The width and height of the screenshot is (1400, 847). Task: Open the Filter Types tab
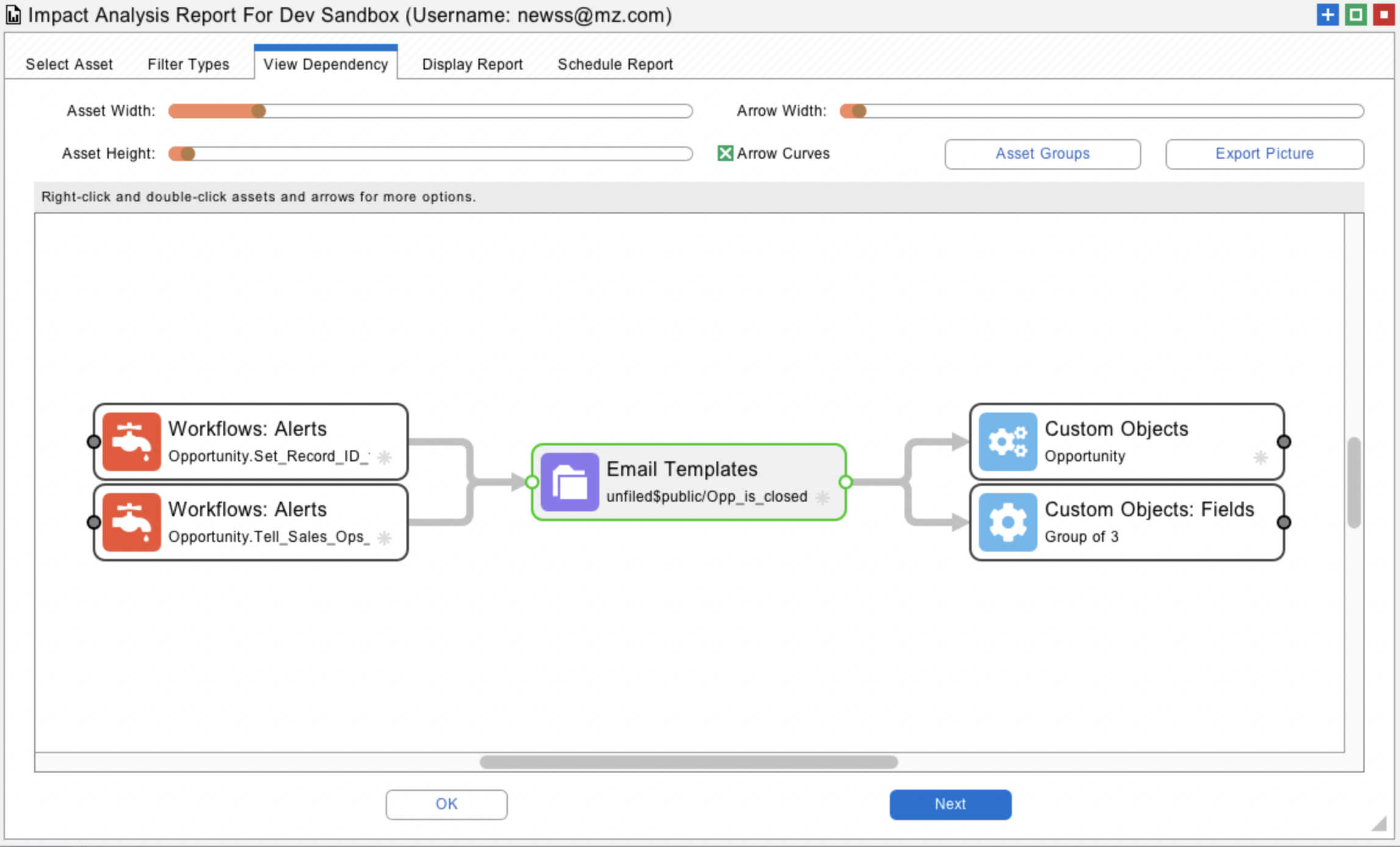point(188,64)
